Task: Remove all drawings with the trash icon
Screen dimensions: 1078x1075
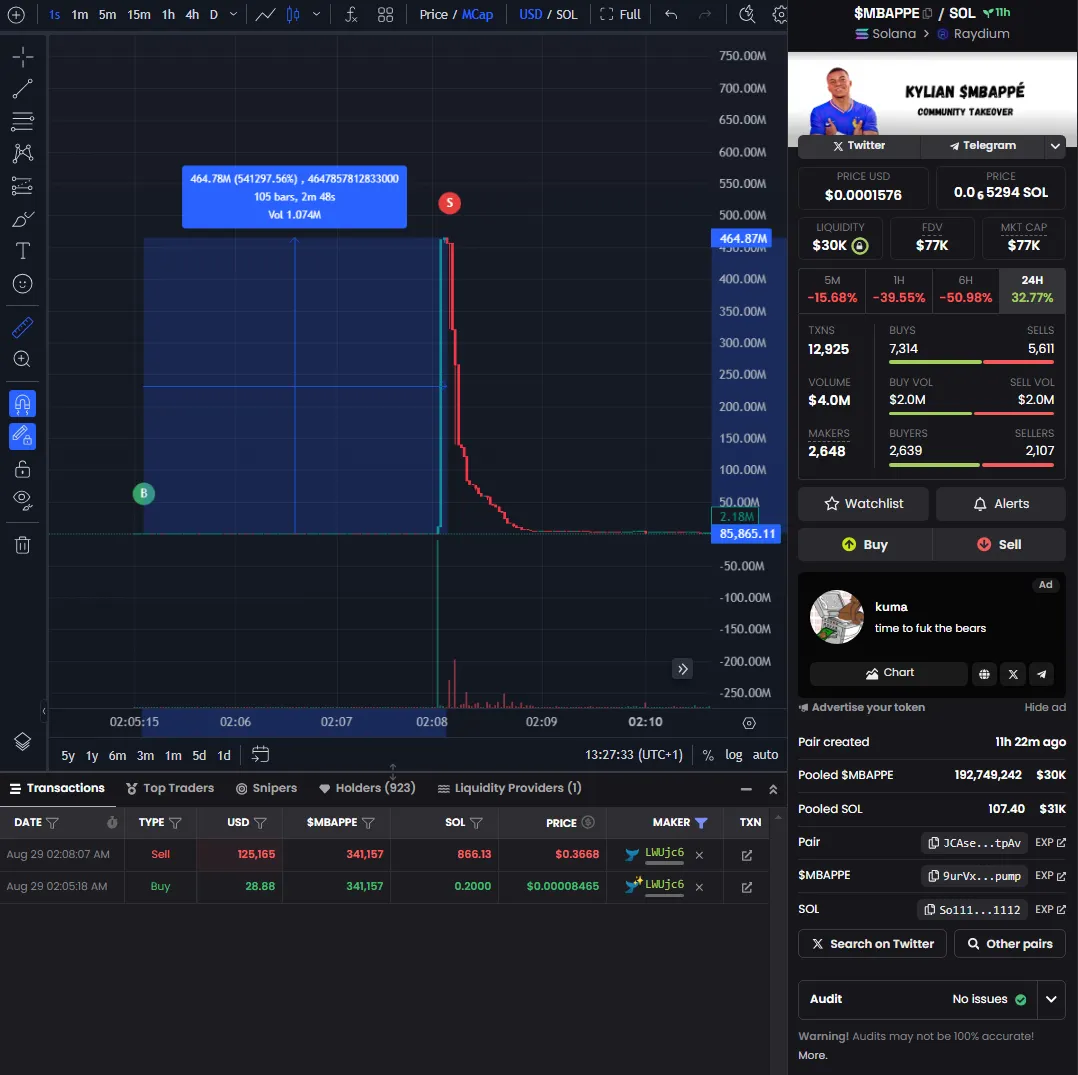Action: pos(22,544)
